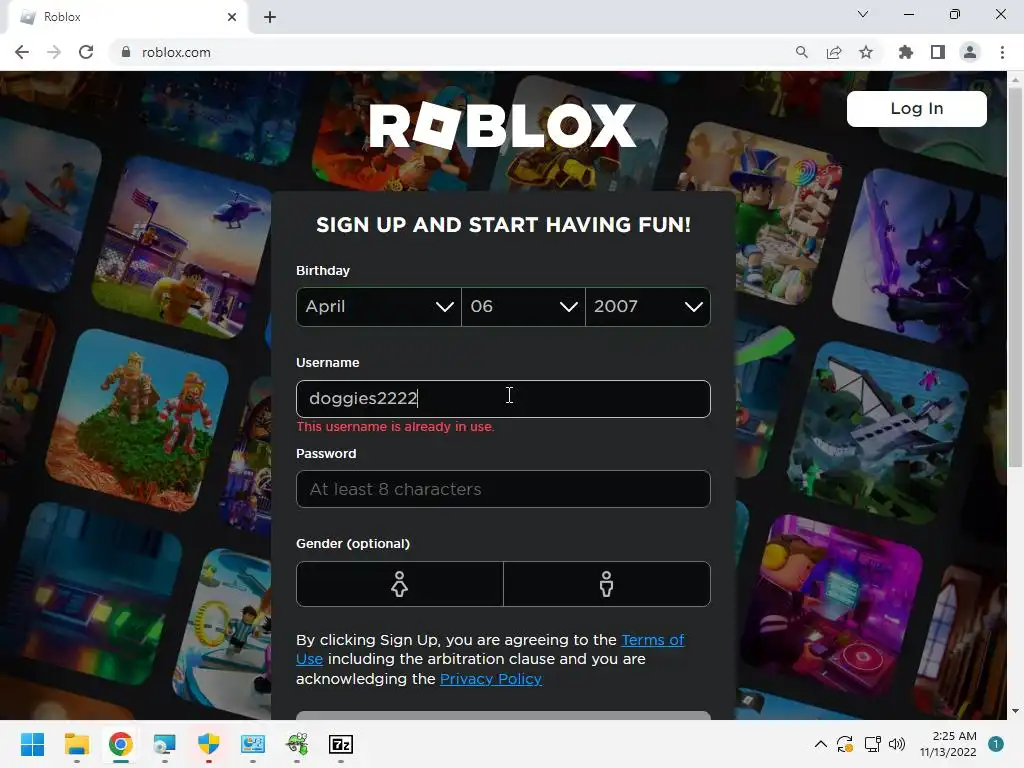Close the Roblox tab
1024x768 pixels.
coord(232,17)
